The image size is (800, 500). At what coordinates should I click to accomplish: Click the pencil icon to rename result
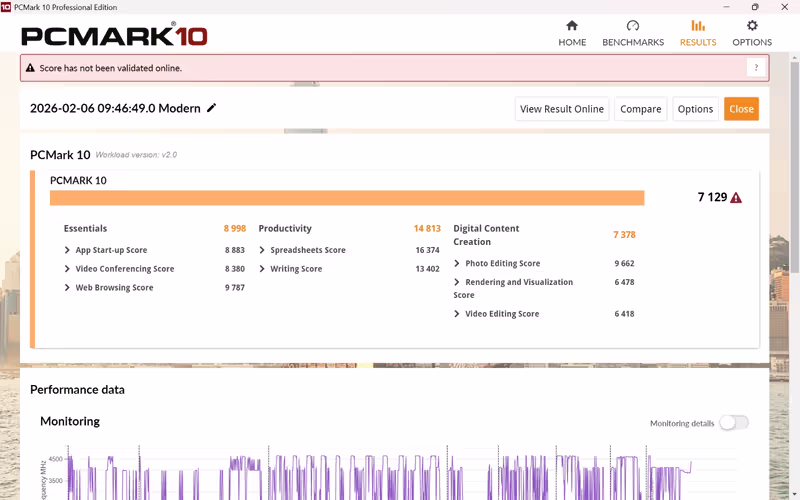click(212, 108)
